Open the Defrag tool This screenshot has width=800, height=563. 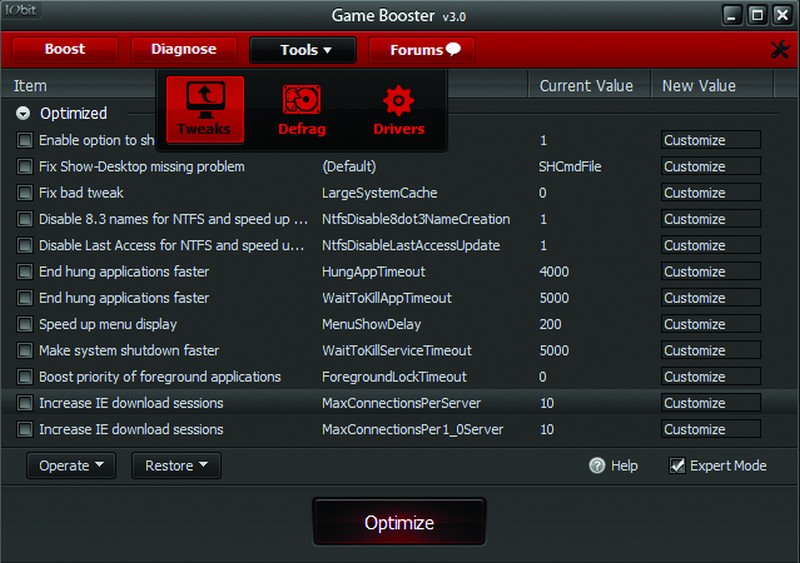302,110
